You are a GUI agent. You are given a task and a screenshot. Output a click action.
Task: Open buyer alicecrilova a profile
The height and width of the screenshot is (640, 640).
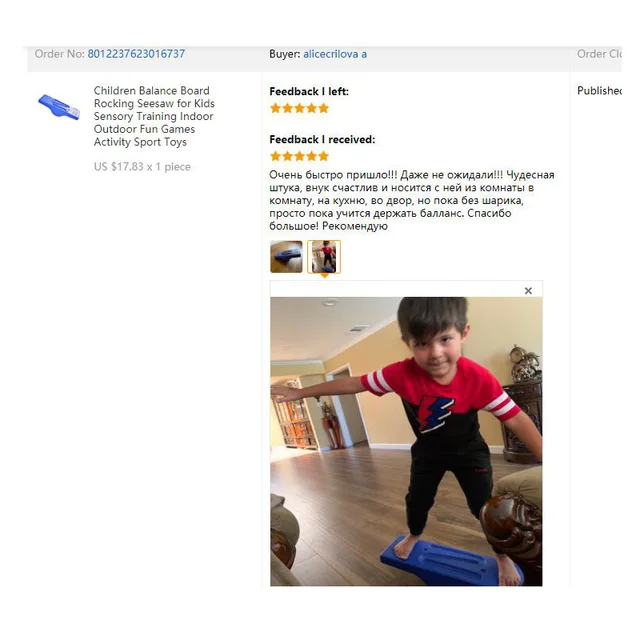335,54
